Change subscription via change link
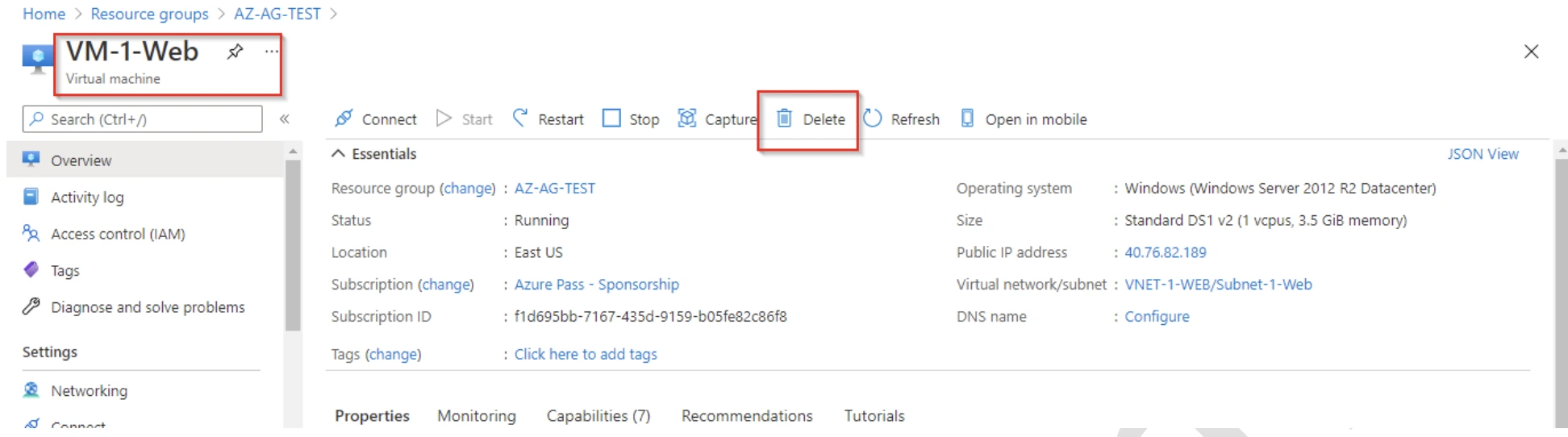Viewport: 1568px width, 437px height. [x=446, y=284]
